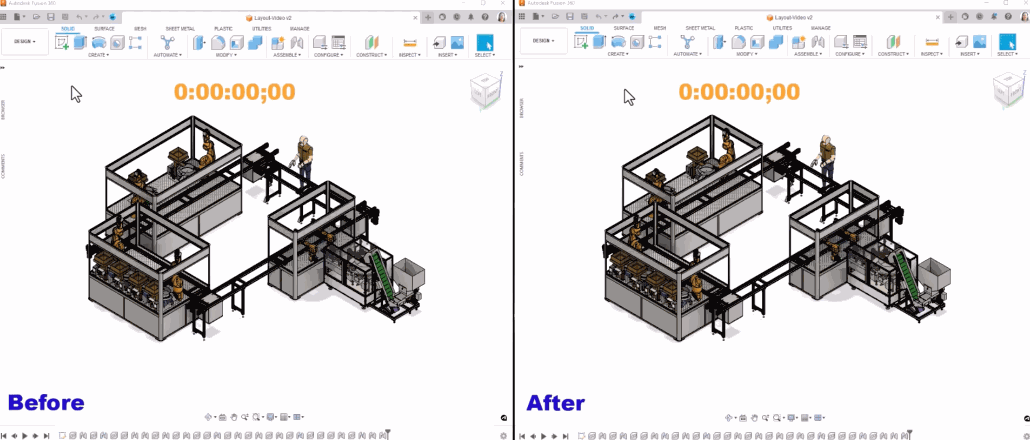Select the end-of-timeline marker in the left (Before) window

[x=388, y=434]
